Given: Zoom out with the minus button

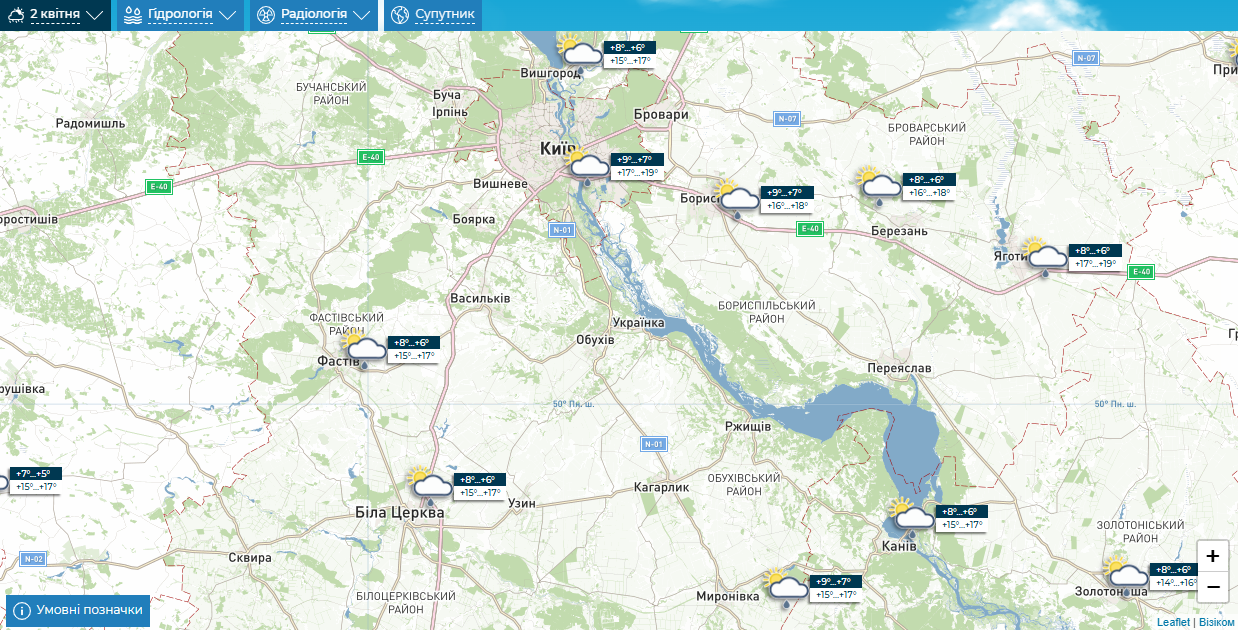Looking at the screenshot, I should pos(1213,586).
